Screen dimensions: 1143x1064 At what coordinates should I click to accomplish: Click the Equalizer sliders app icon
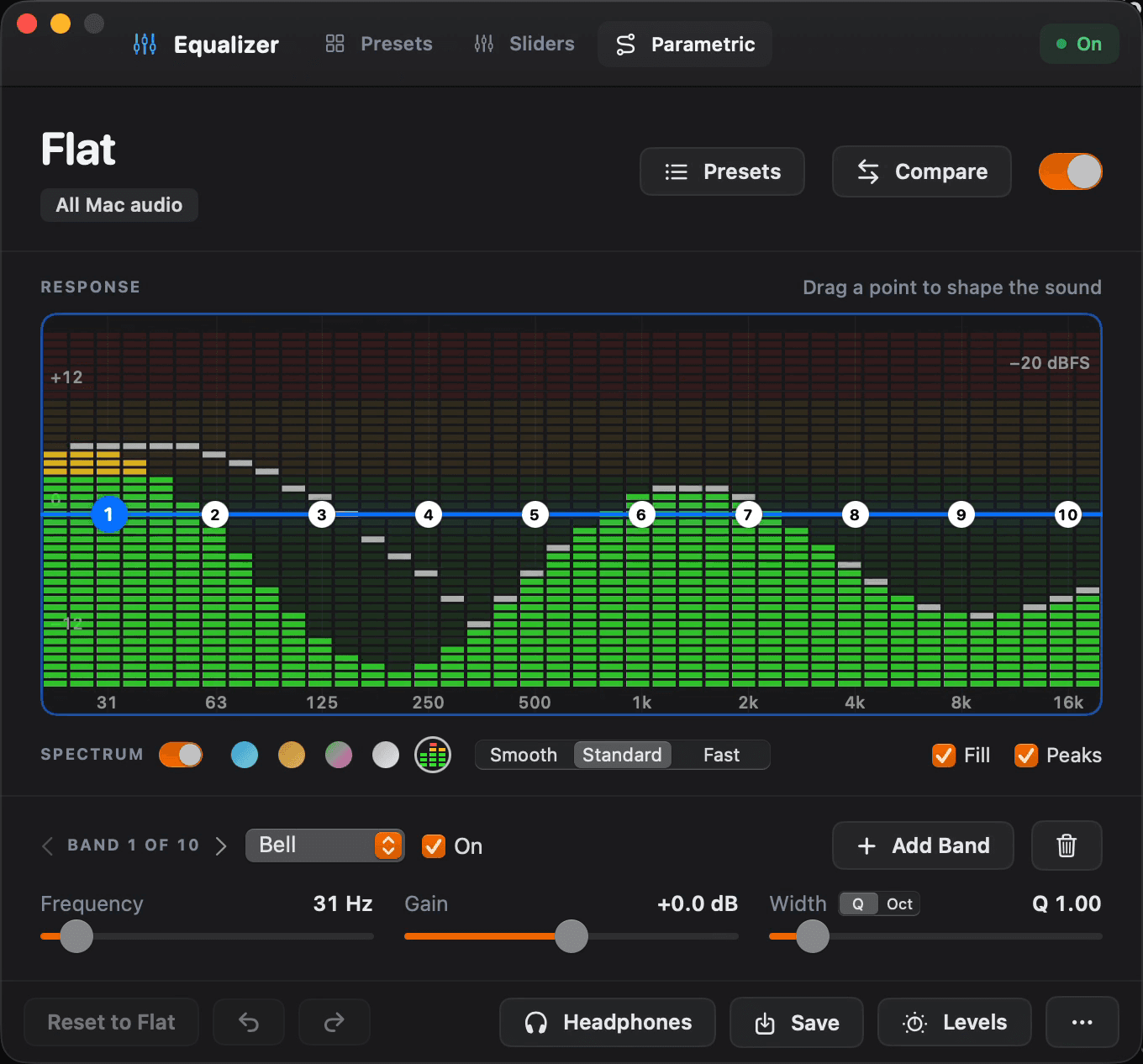click(x=145, y=44)
